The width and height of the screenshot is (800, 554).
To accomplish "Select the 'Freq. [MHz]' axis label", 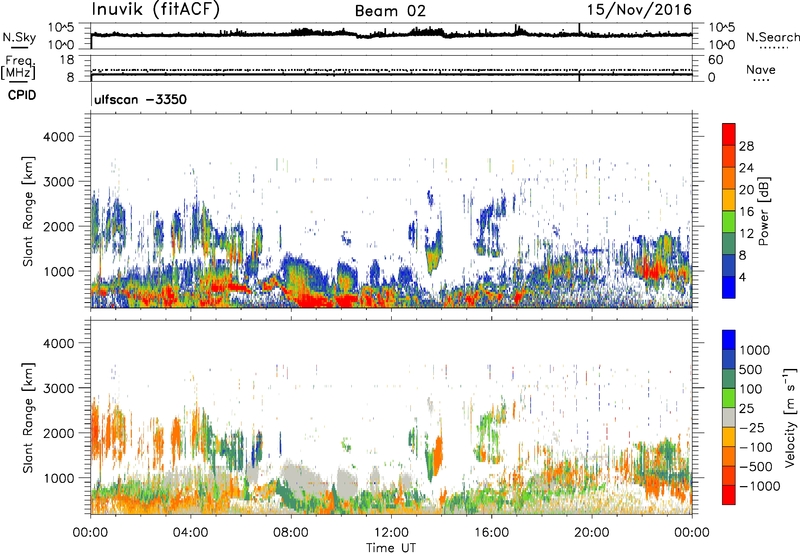I will click(18, 68).
